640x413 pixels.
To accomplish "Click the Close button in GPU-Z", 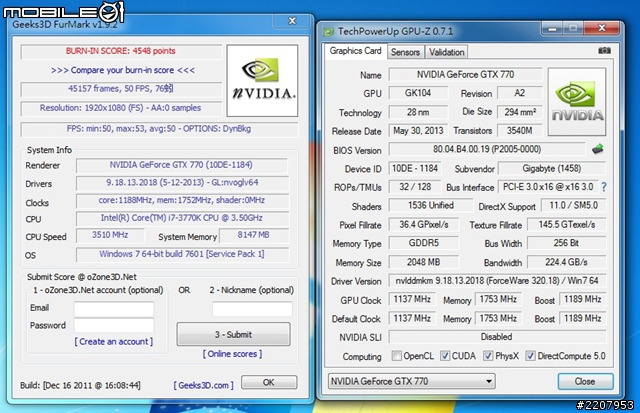I will tap(585, 381).
